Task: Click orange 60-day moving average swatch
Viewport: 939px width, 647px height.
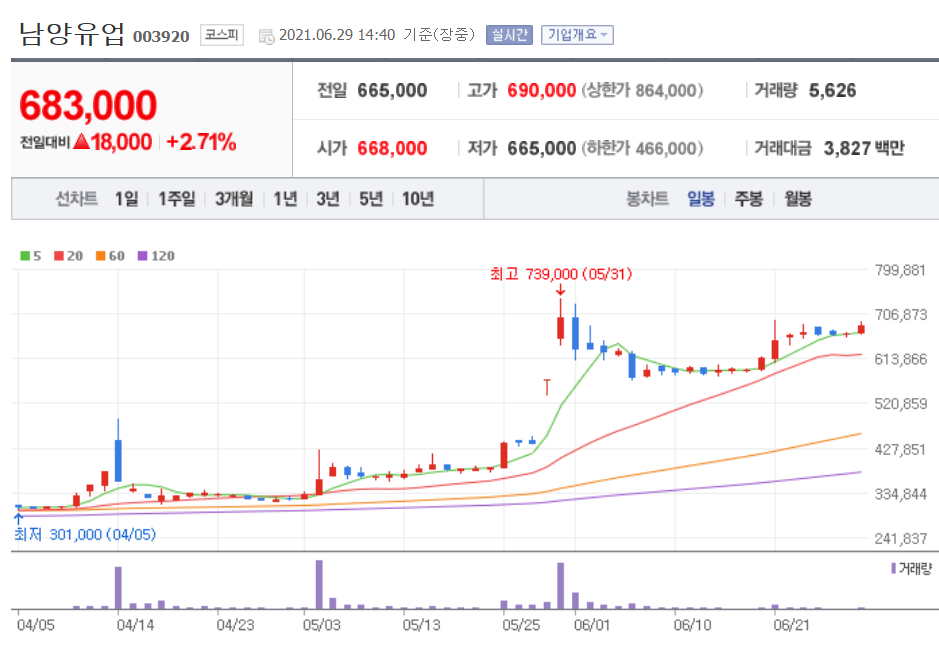Action: coord(101,256)
